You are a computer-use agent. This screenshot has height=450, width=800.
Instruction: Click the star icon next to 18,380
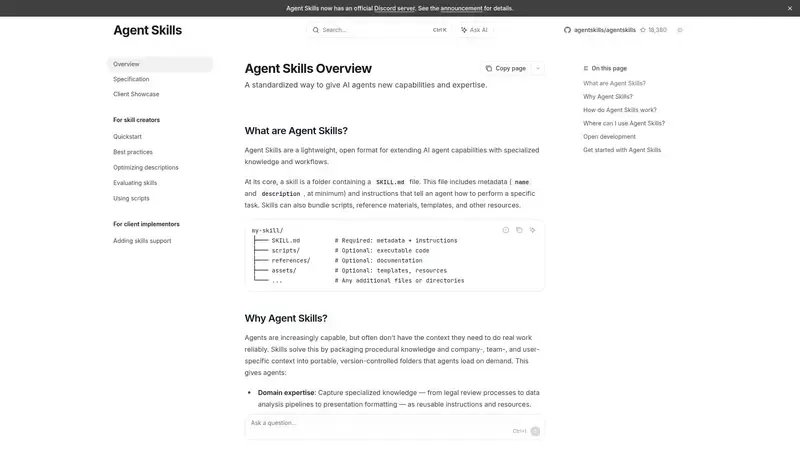point(643,30)
